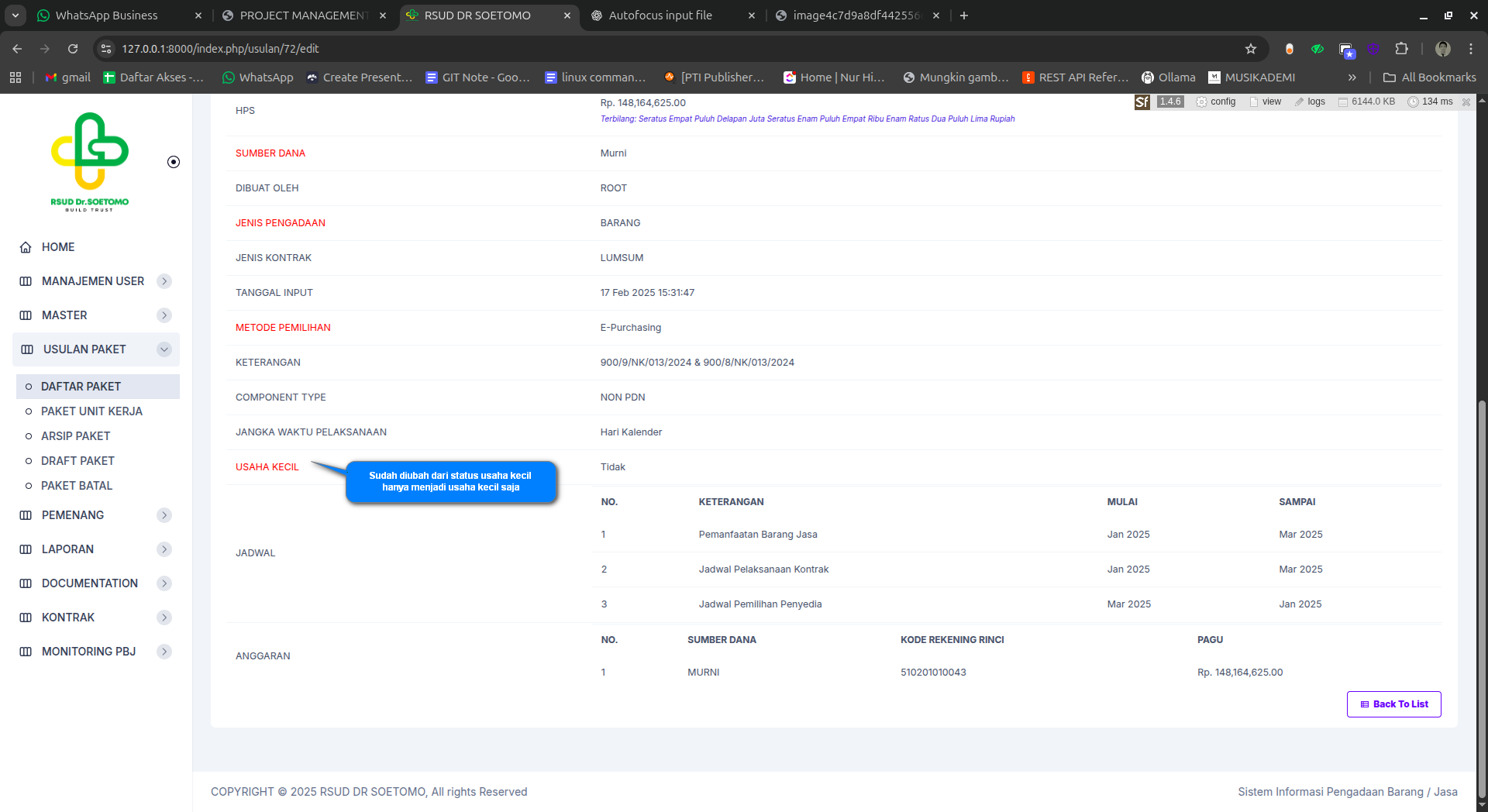1488x812 pixels.
Task: Open the browser Extensions puzzle icon
Action: pos(1401,49)
